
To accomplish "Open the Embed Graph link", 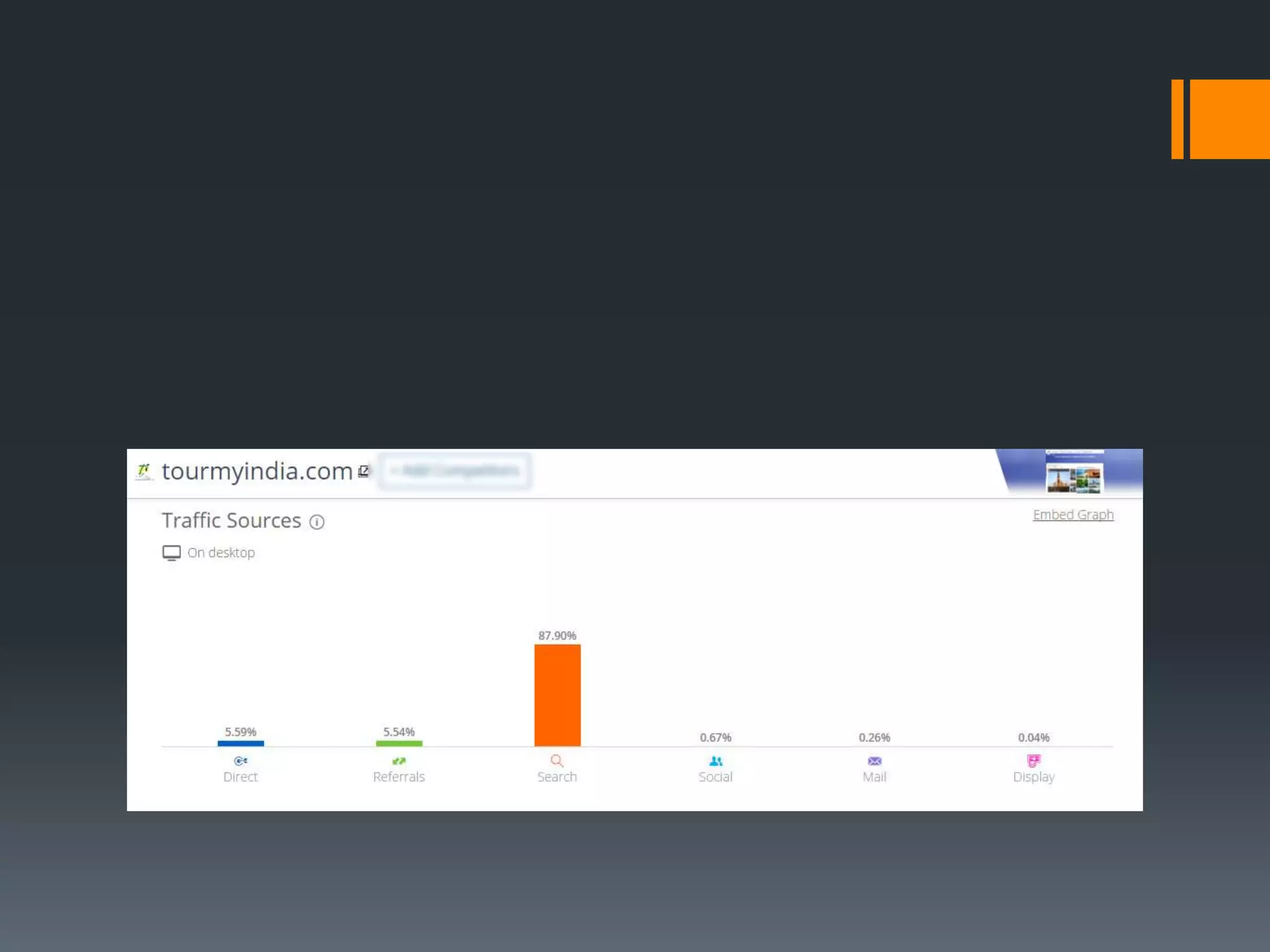I will (1073, 515).
